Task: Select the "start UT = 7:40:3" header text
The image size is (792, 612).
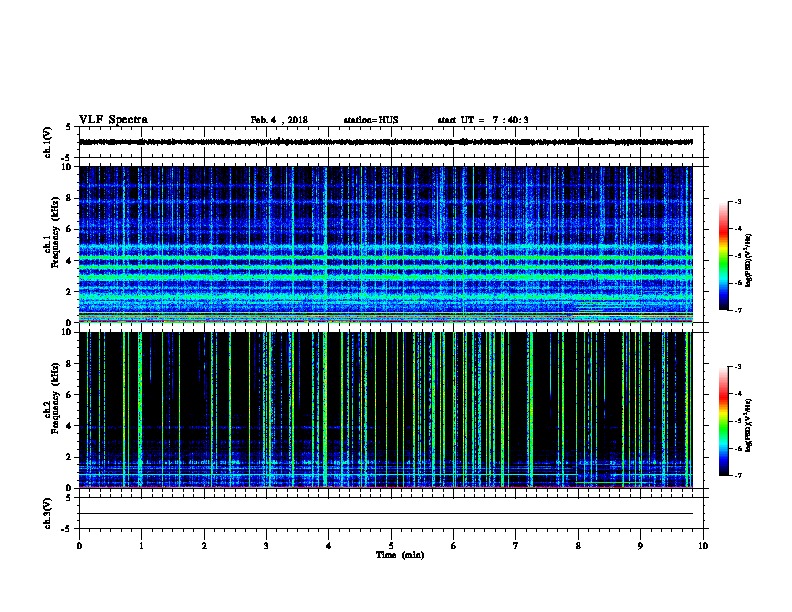Action: point(483,120)
